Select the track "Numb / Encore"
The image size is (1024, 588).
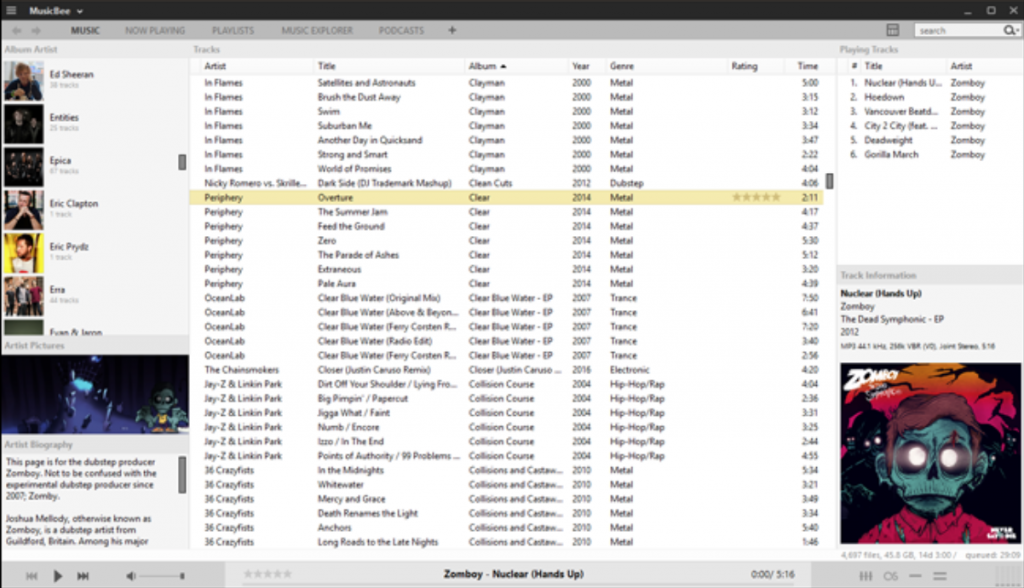point(348,428)
